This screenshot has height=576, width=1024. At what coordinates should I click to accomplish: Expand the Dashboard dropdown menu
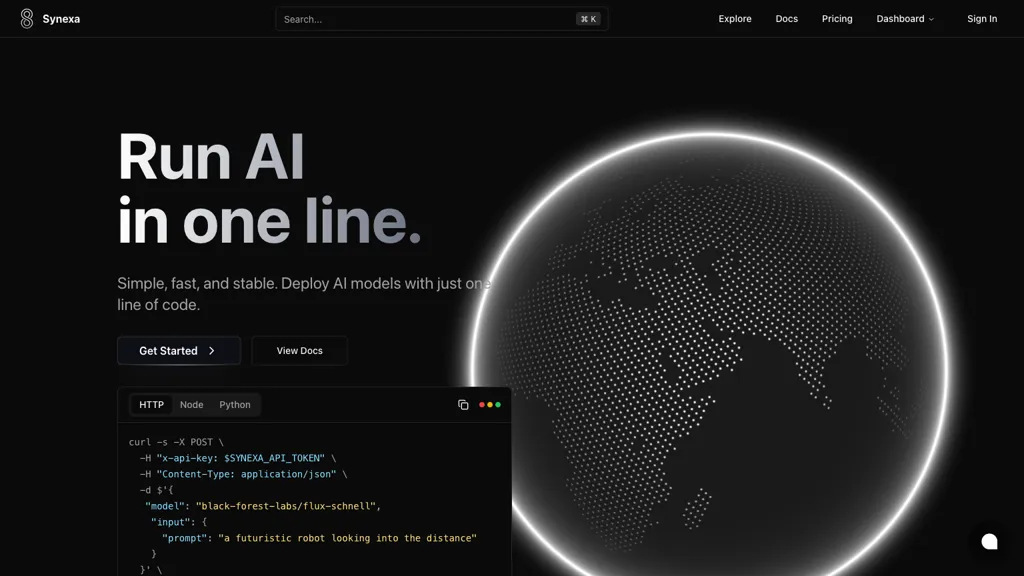point(905,19)
